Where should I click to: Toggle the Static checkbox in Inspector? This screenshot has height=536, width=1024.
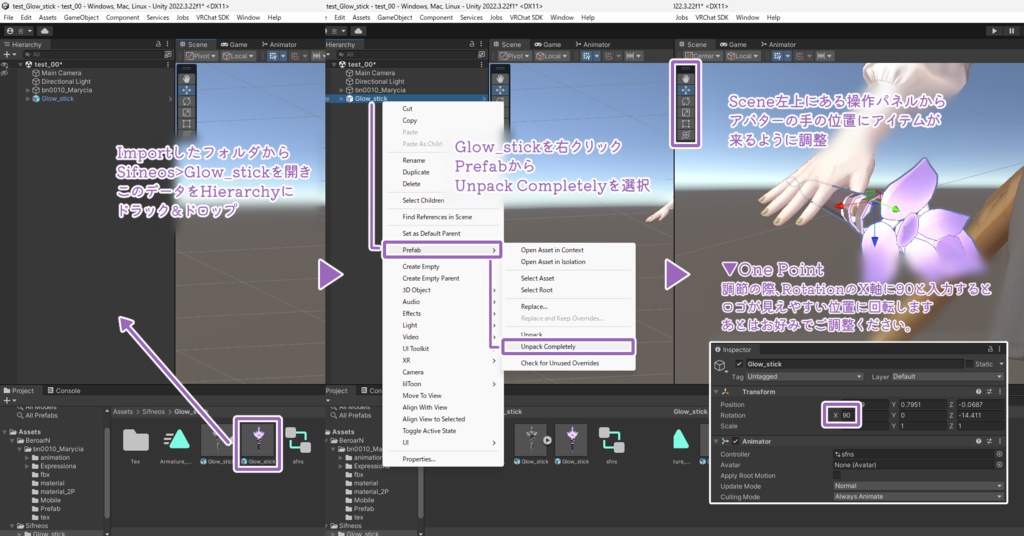pos(969,364)
